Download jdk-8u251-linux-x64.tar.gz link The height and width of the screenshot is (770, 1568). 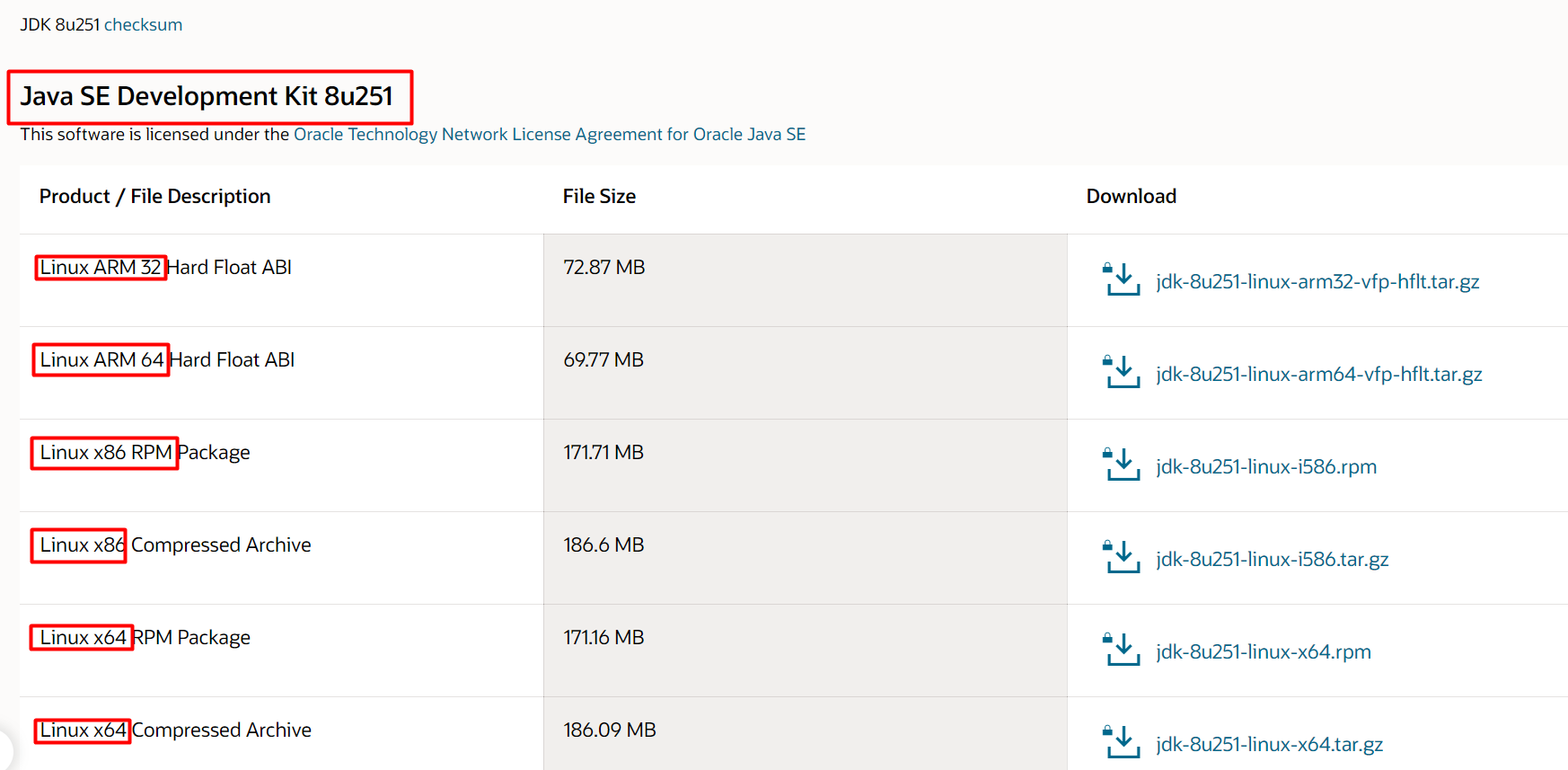tap(1270, 744)
